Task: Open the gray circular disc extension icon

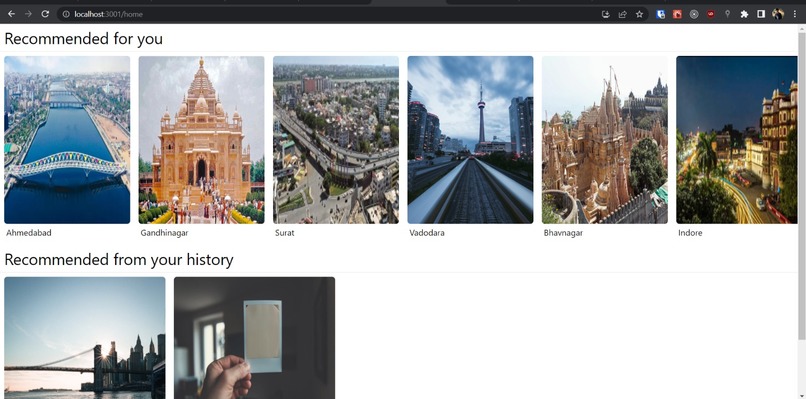Action: (694, 14)
